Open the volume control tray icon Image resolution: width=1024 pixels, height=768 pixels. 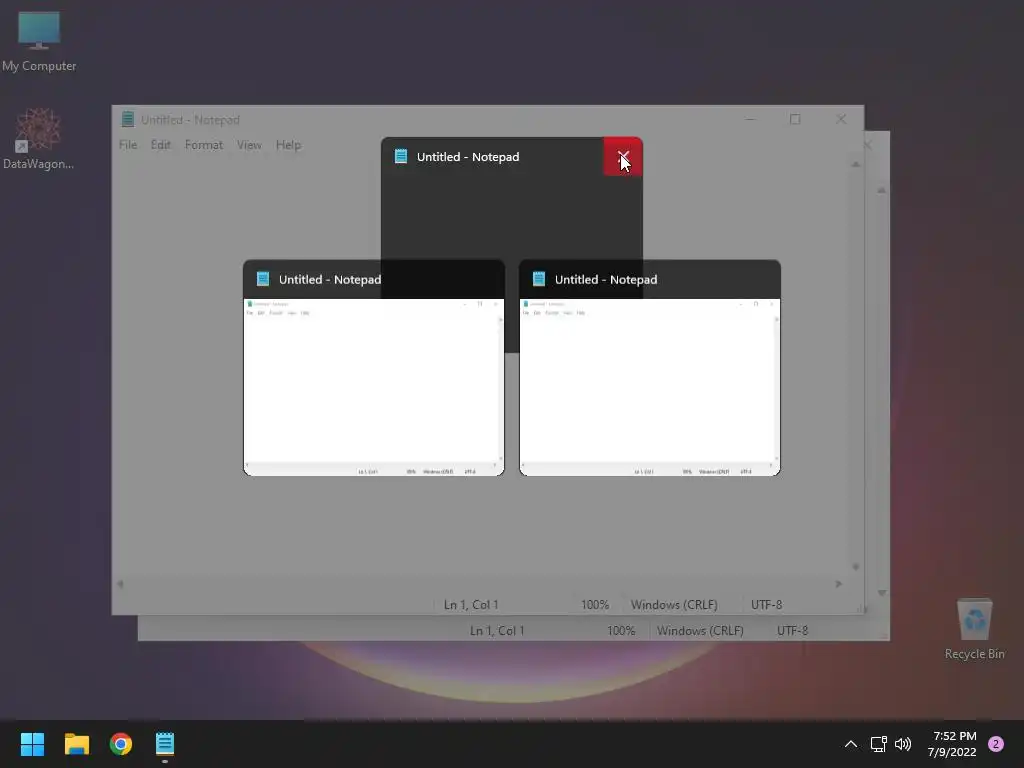tap(903, 744)
